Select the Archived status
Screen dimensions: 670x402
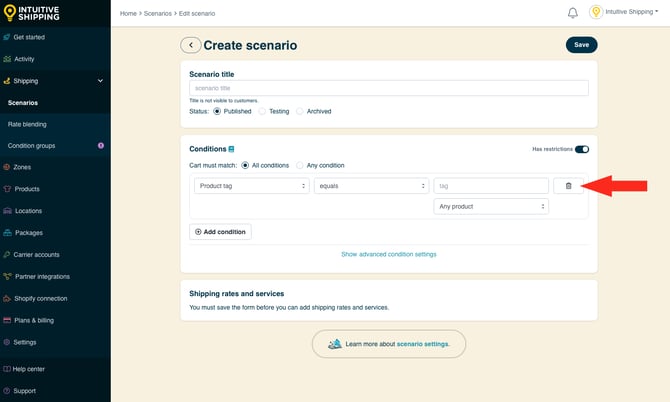point(300,112)
